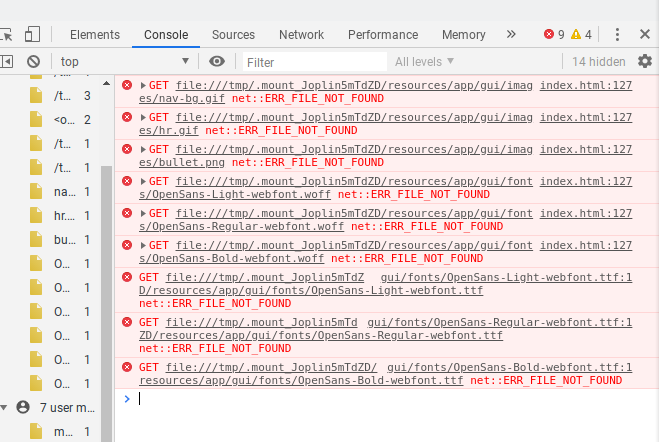Select the 'na...' sidebar file entry

coord(60,192)
